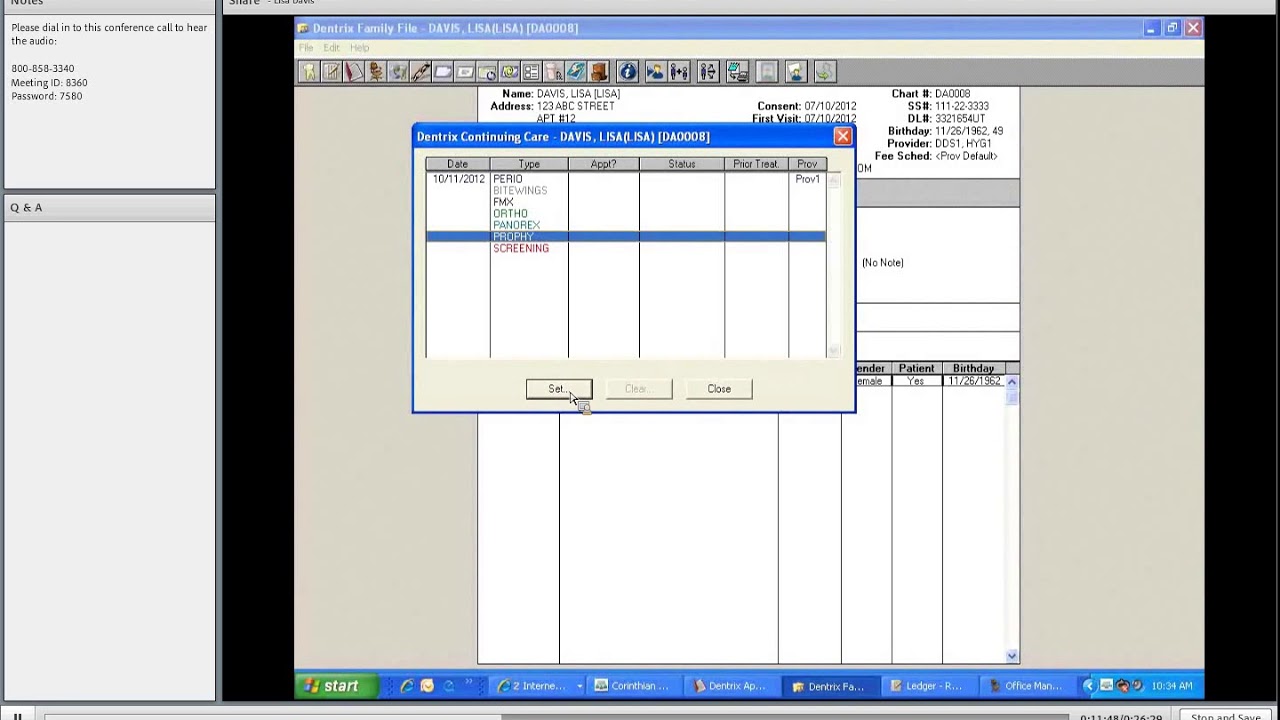Click the greyed-out portrait toolbar icon
Image resolution: width=1280 pixels, height=720 pixels.
[767, 72]
